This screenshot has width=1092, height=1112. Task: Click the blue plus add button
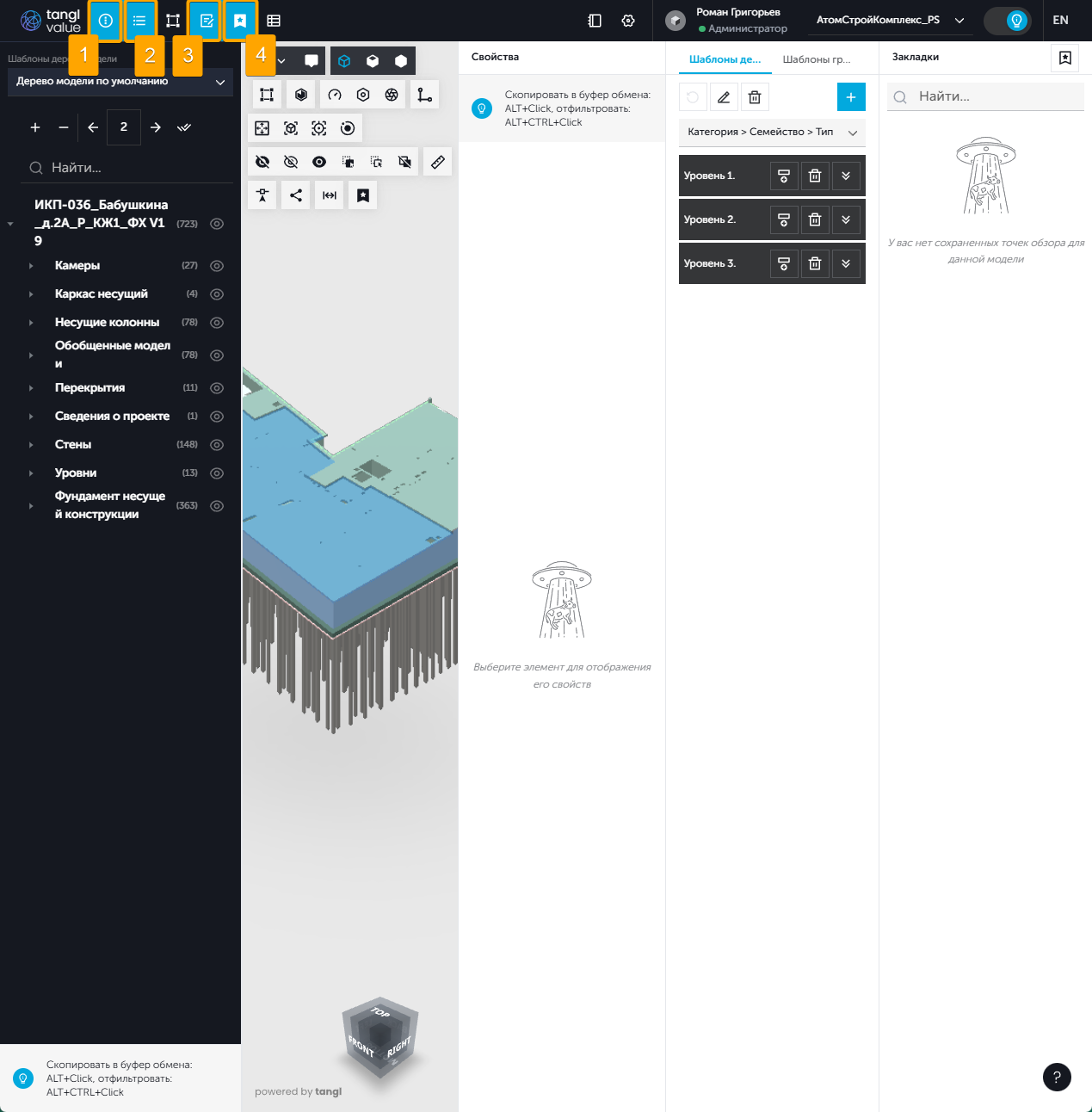(x=850, y=97)
